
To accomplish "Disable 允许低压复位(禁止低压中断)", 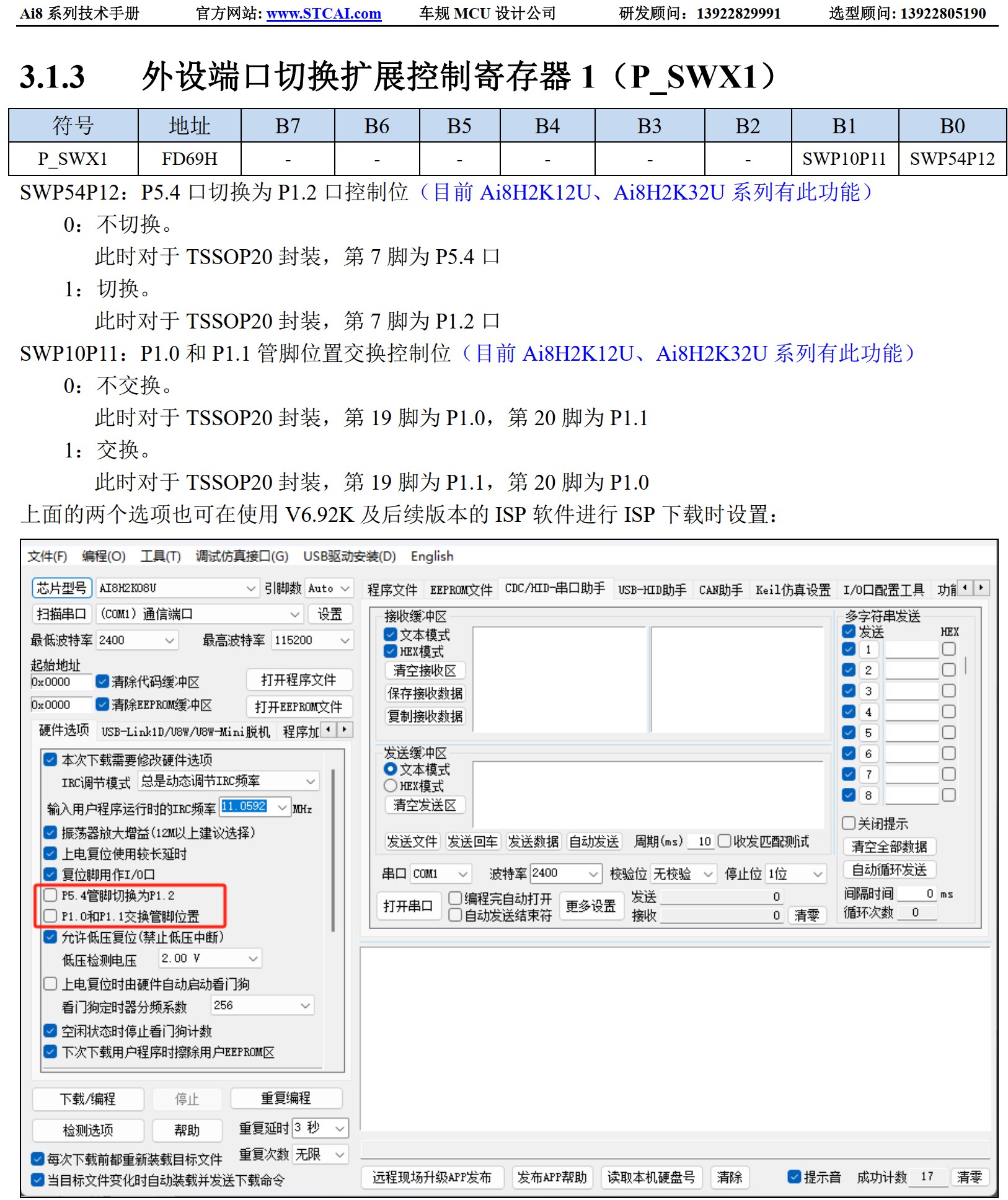I will (x=50, y=937).
